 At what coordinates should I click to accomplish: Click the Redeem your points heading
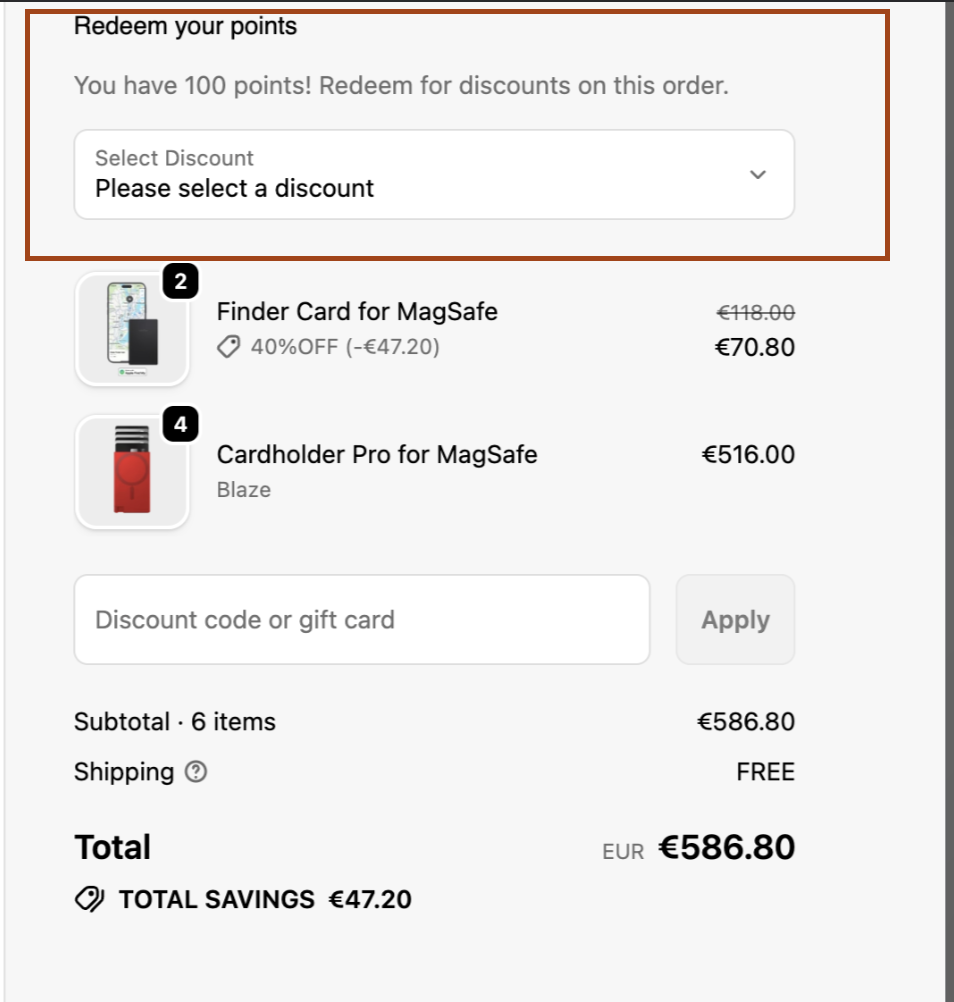pyautogui.click(x=186, y=26)
